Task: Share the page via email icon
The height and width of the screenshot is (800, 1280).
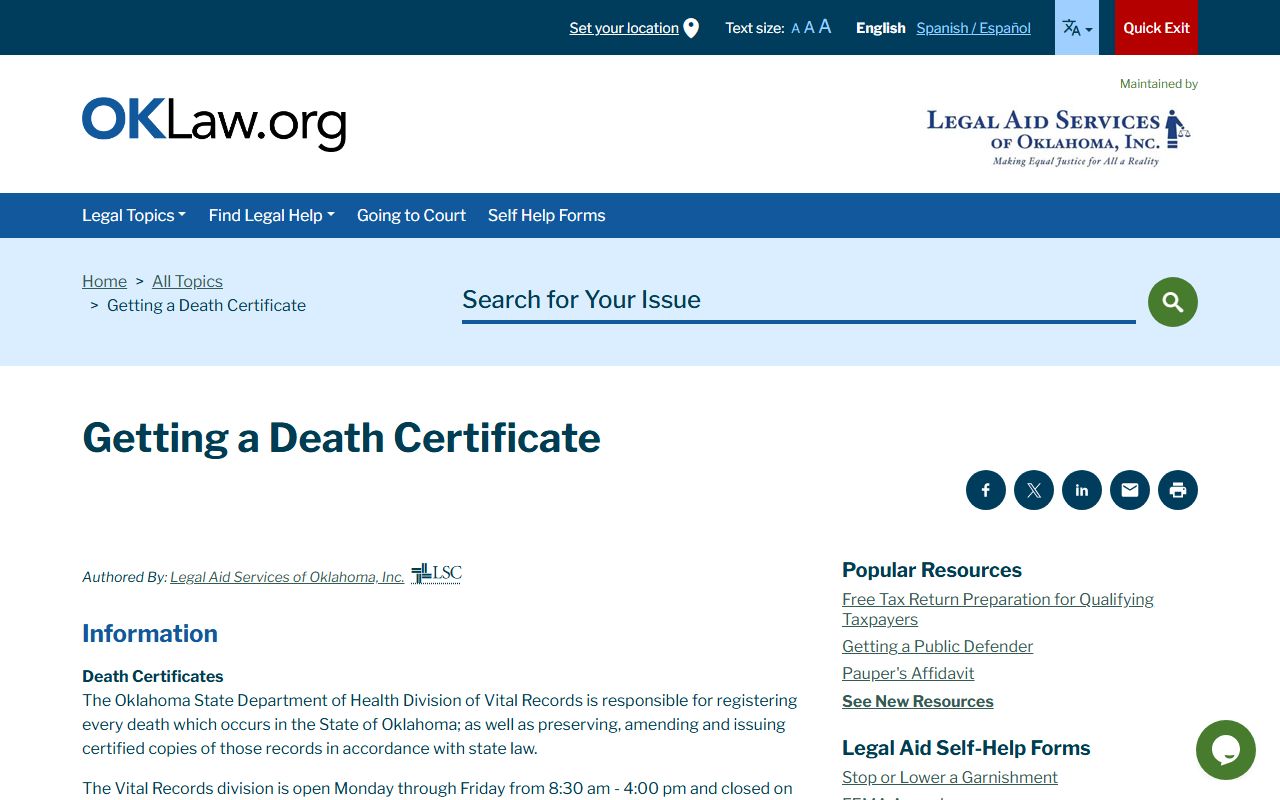Action: (x=1130, y=490)
